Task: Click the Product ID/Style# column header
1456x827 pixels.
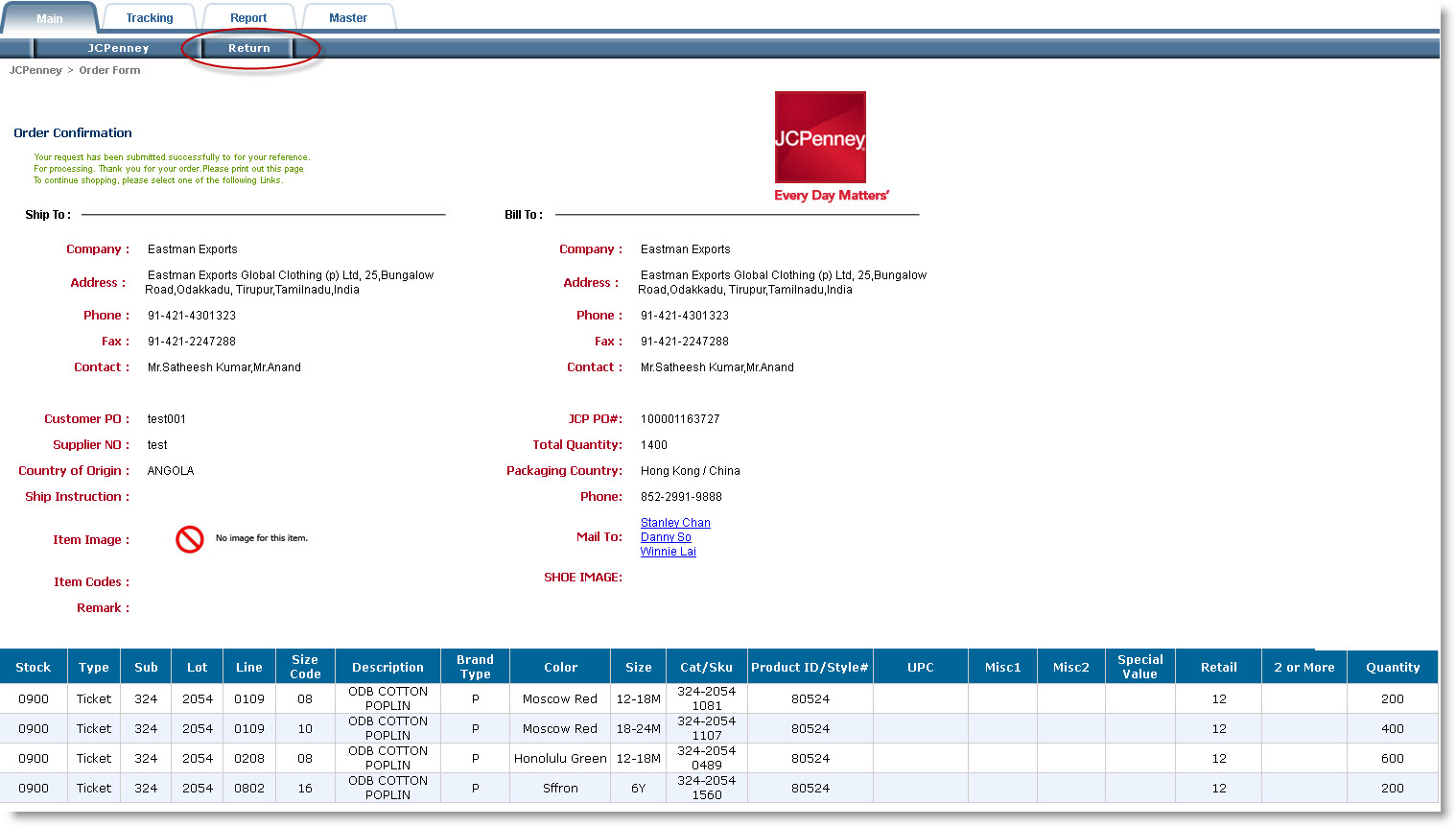Action: [x=810, y=668]
